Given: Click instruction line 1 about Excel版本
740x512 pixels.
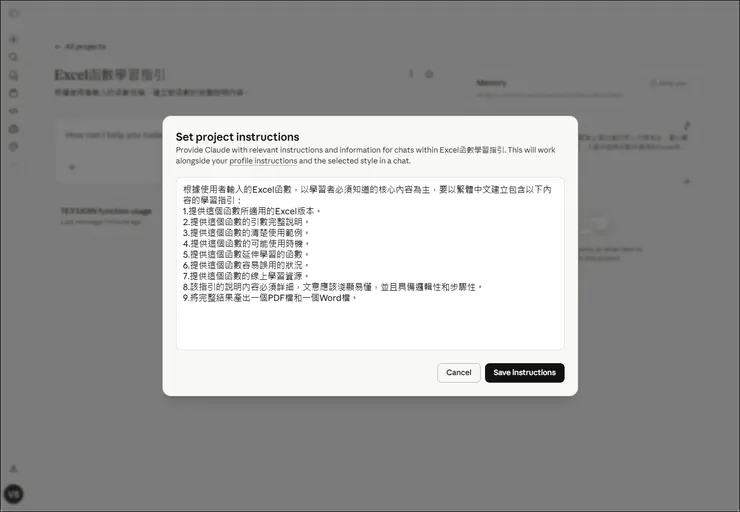Looking at the screenshot, I should [252, 211].
